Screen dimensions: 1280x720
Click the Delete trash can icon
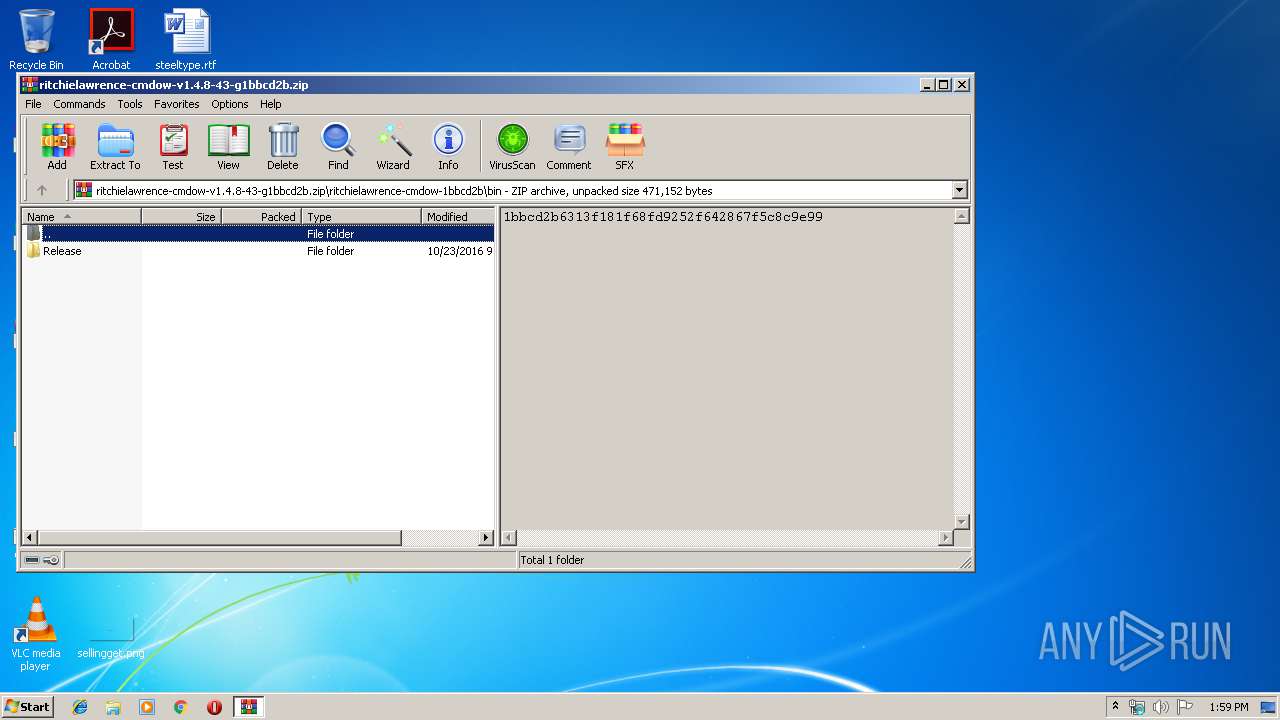(x=283, y=147)
